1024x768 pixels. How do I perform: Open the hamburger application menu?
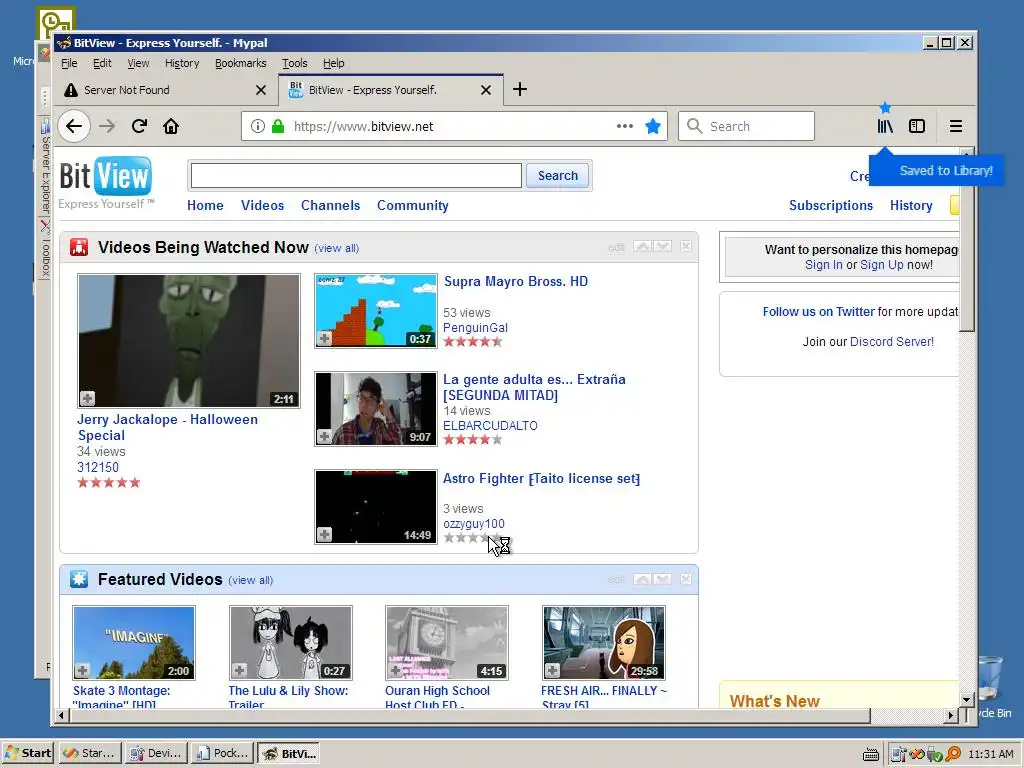click(x=955, y=126)
